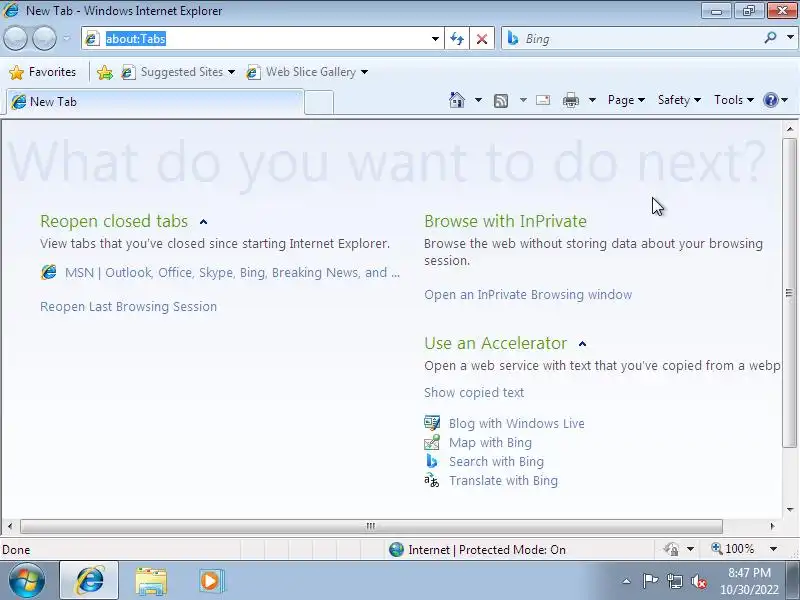Click the Show copied text link

(474, 393)
